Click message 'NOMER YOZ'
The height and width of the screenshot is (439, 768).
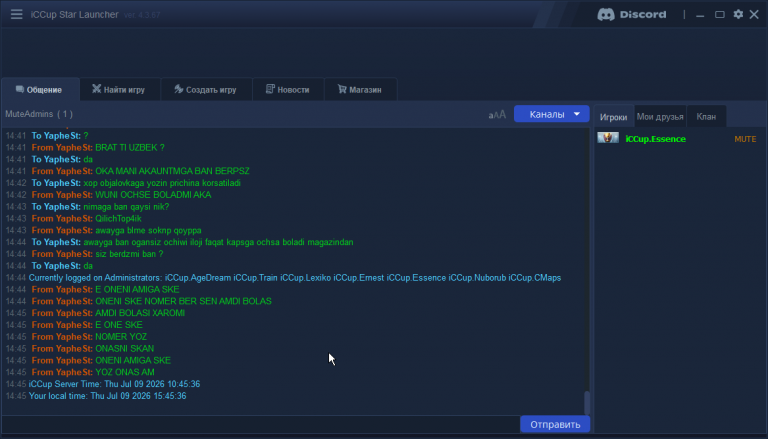(121, 337)
